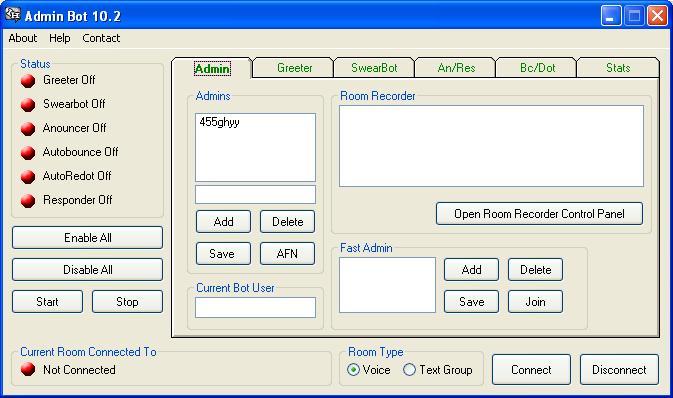Click the Start button
Viewport: 673px width, 398px height.
point(47,302)
